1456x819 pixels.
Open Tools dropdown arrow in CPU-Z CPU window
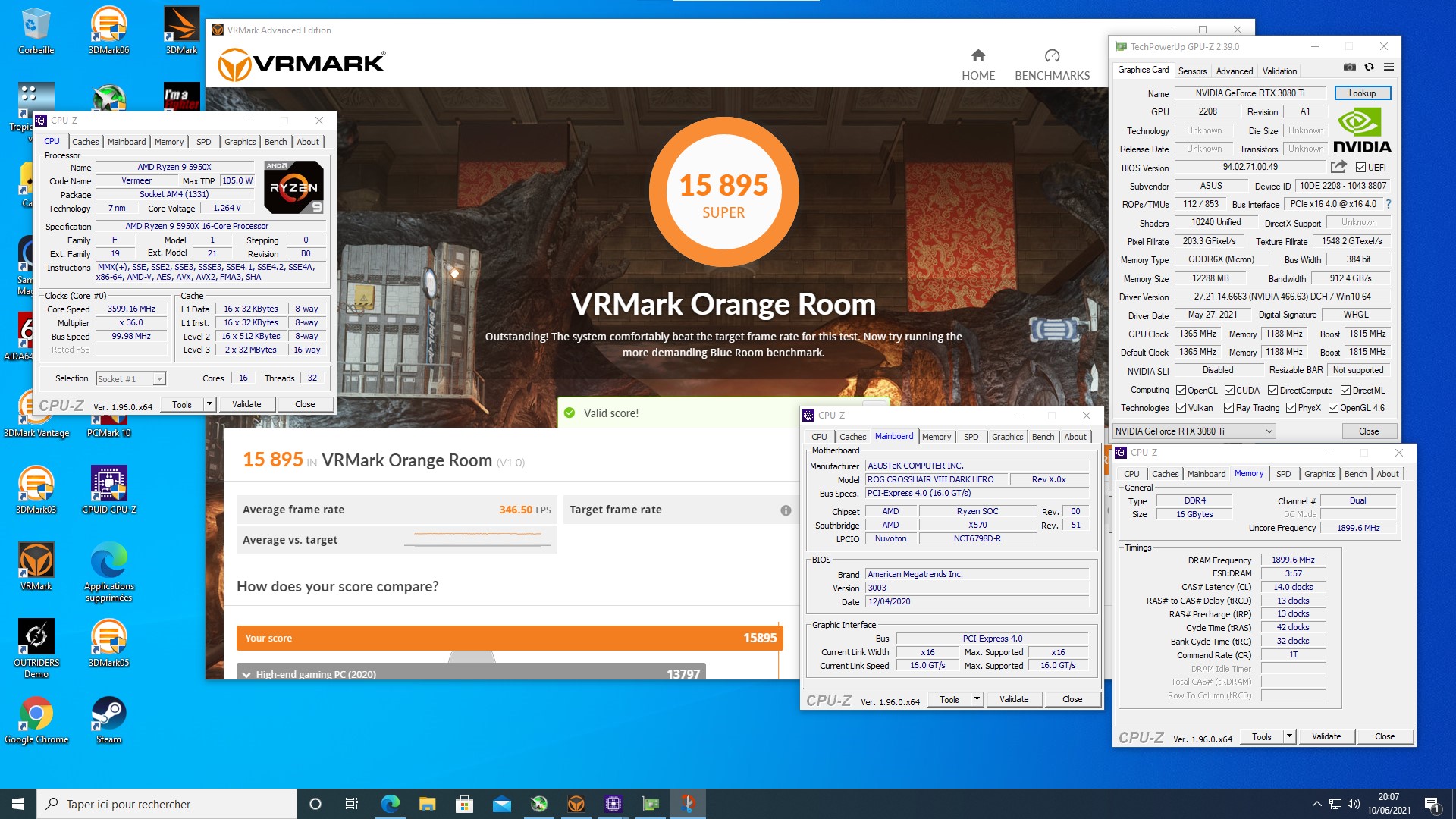tap(209, 404)
